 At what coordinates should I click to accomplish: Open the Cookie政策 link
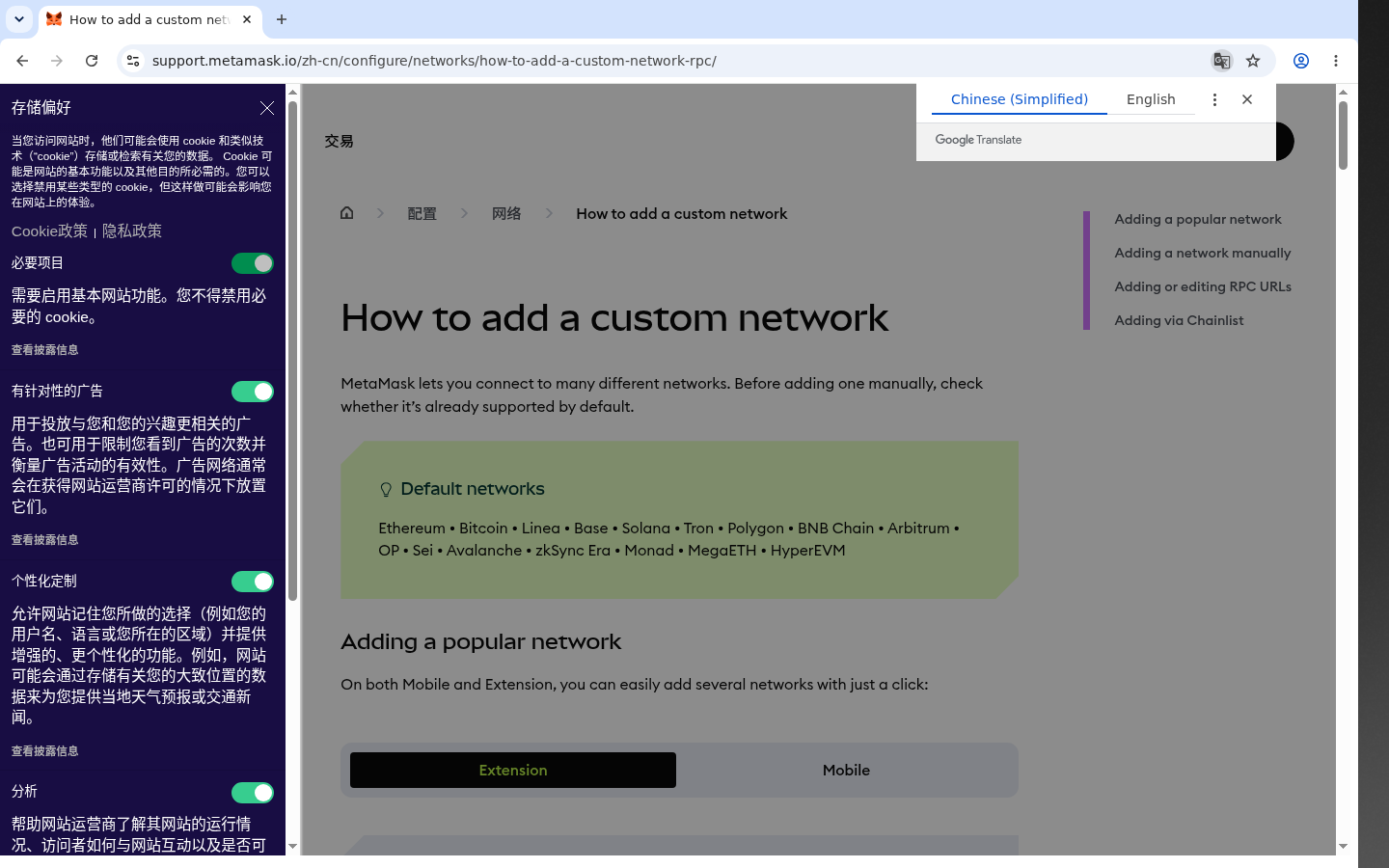[49, 231]
